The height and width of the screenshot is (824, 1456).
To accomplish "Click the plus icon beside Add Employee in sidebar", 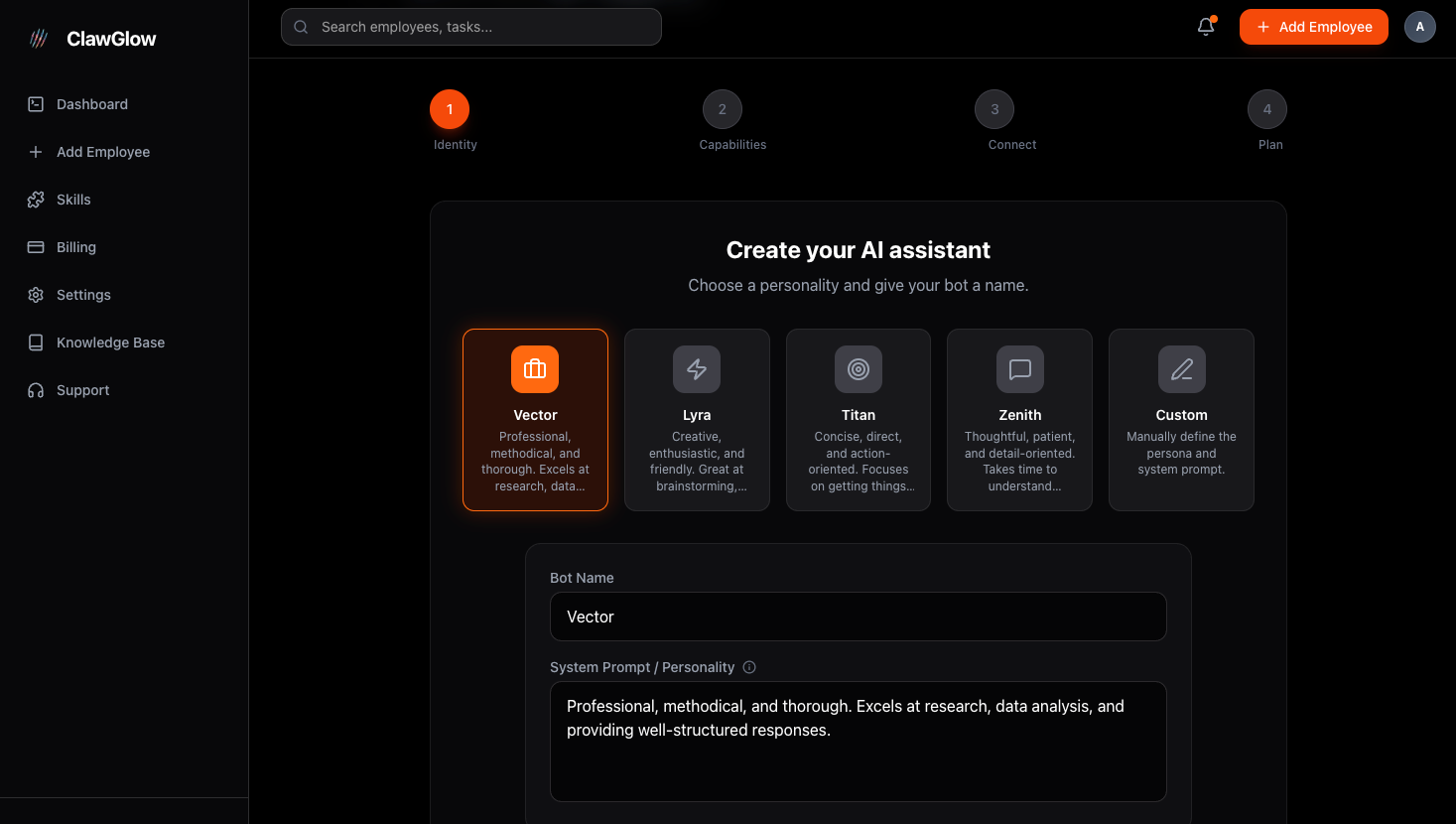I will [x=36, y=152].
